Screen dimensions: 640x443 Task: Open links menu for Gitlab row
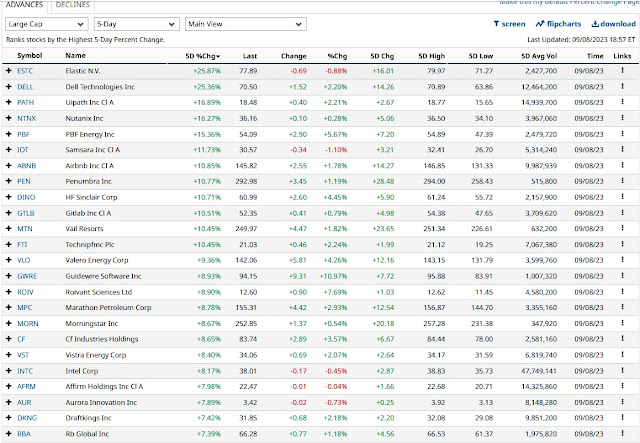[x=622, y=213]
